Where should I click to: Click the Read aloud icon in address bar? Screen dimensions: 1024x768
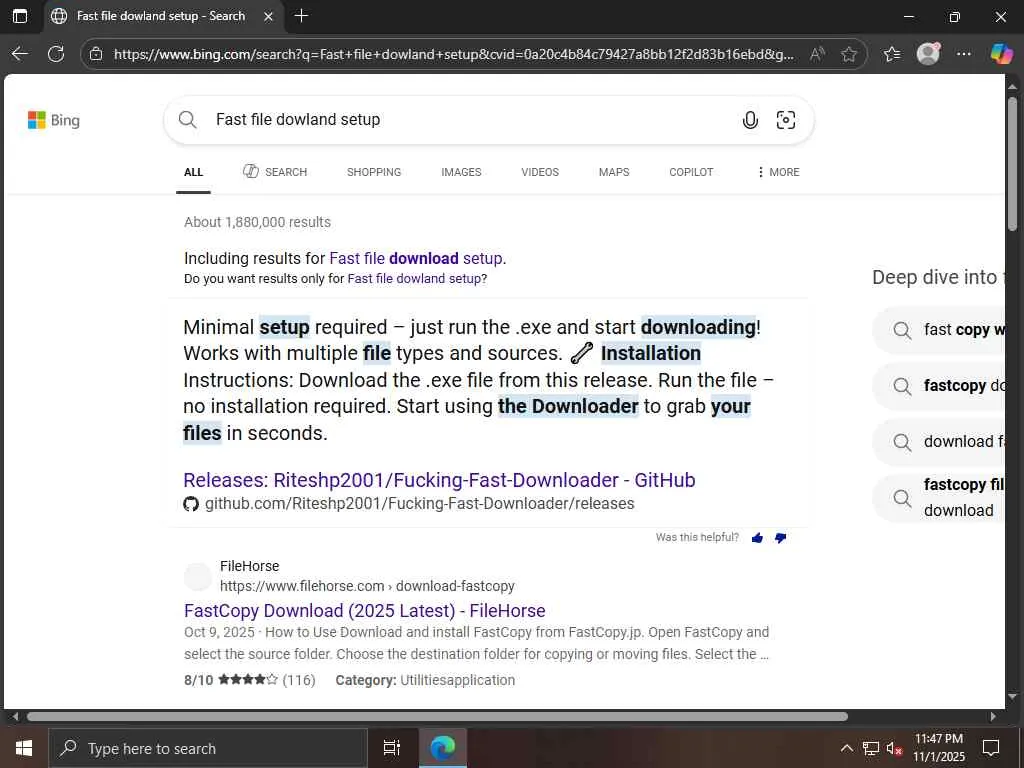click(x=817, y=54)
